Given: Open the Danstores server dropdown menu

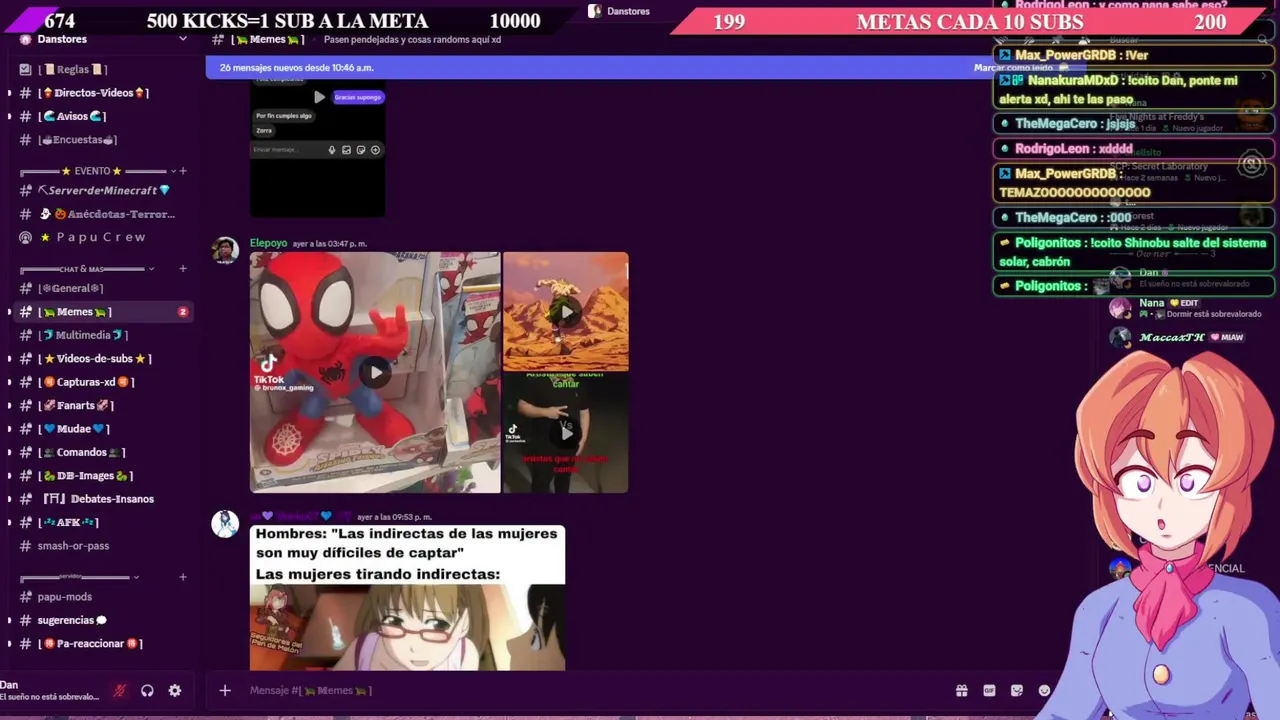Looking at the screenshot, I should coord(183,39).
